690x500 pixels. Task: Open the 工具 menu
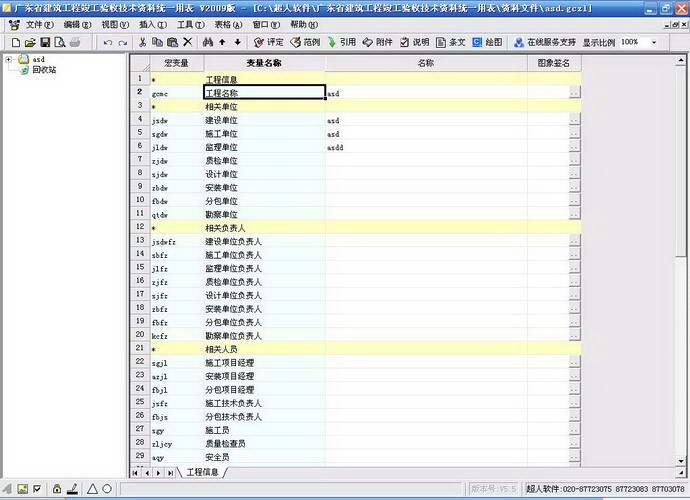pyautogui.click(x=191, y=25)
